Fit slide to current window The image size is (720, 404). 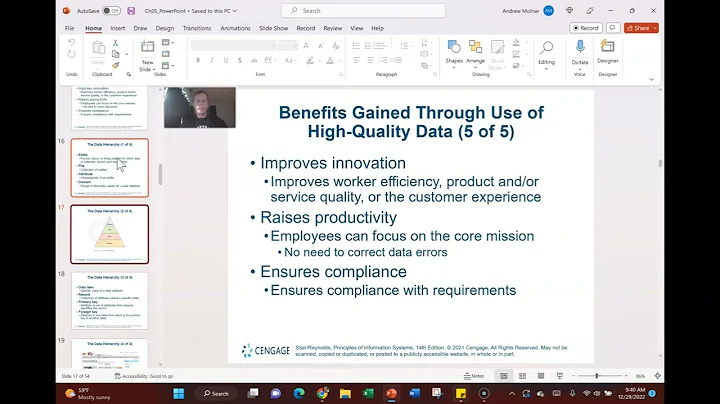(x=658, y=376)
